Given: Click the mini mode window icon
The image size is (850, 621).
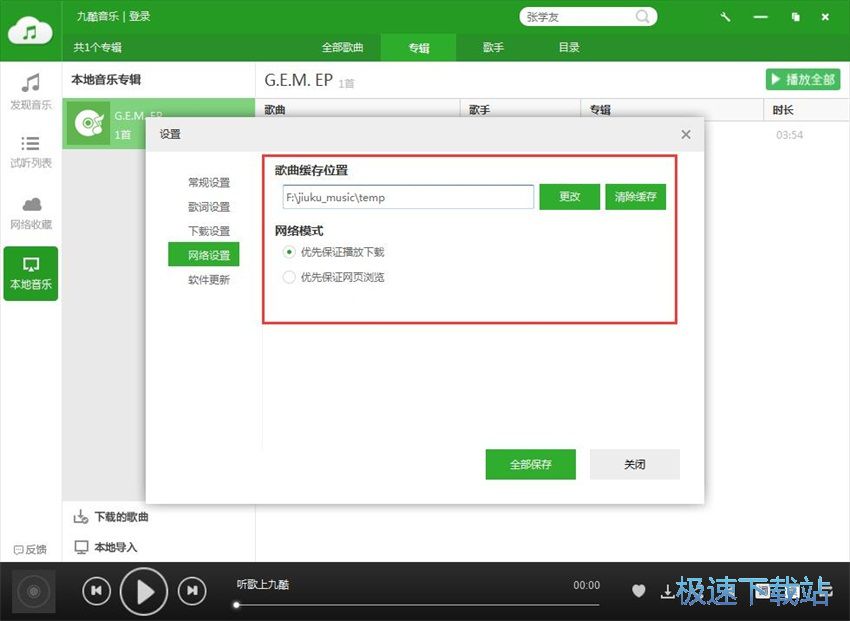Looking at the screenshot, I should pos(795,17).
